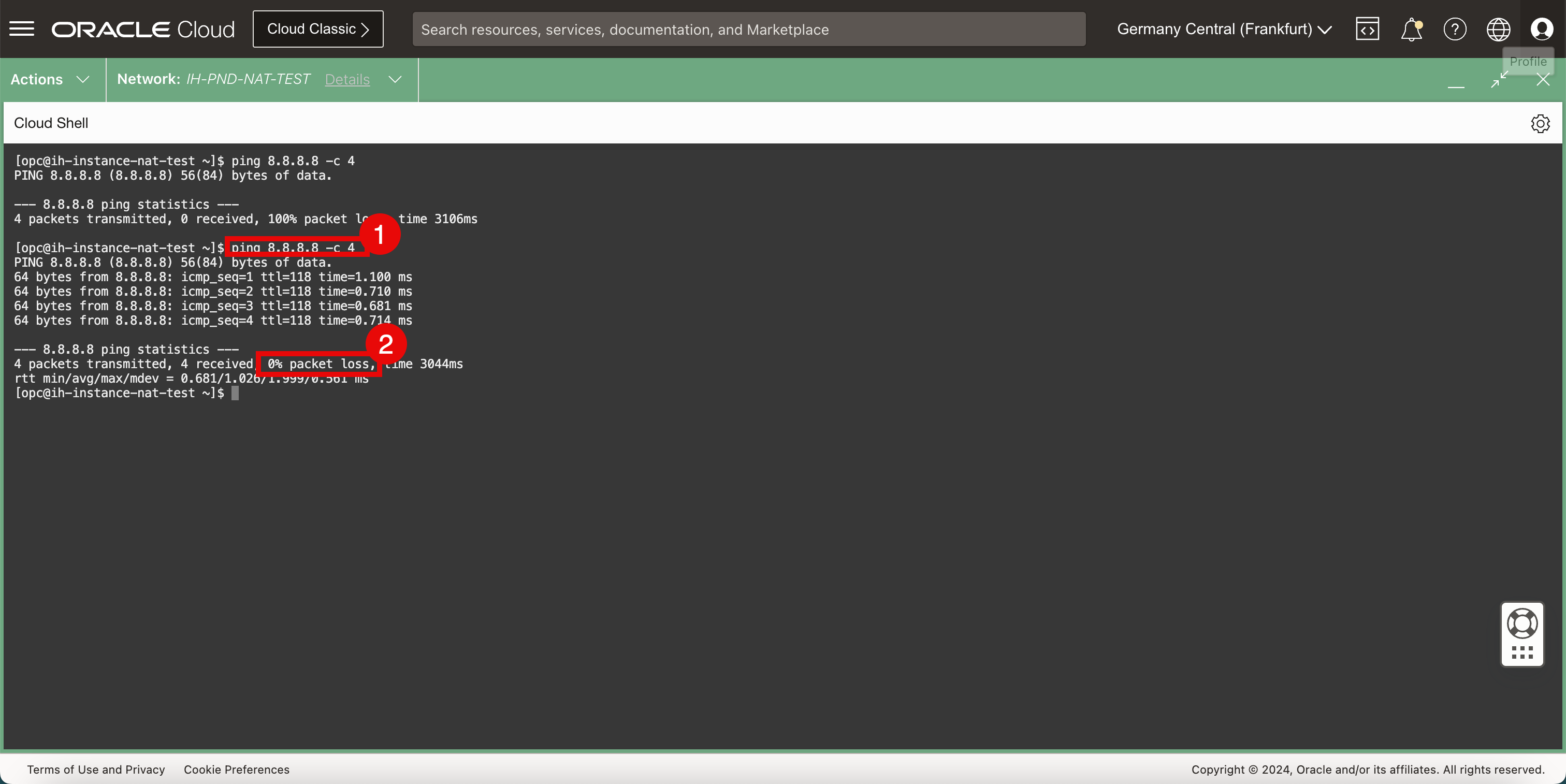Image resolution: width=1566 pixels, height=784 pixels.
Task: Open the Profile avatar icon
Action: pos(1542,28)
